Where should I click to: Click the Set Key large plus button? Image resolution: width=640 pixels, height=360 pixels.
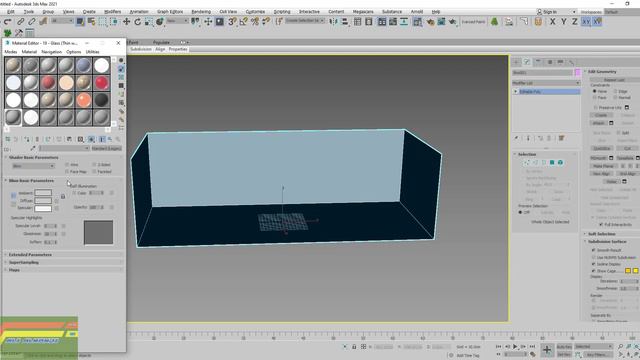(547, 349)
